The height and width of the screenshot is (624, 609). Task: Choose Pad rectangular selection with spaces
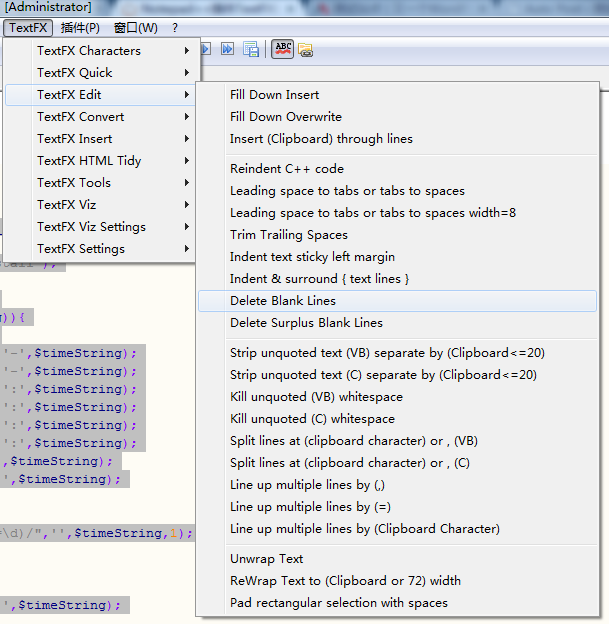point(397,603)
